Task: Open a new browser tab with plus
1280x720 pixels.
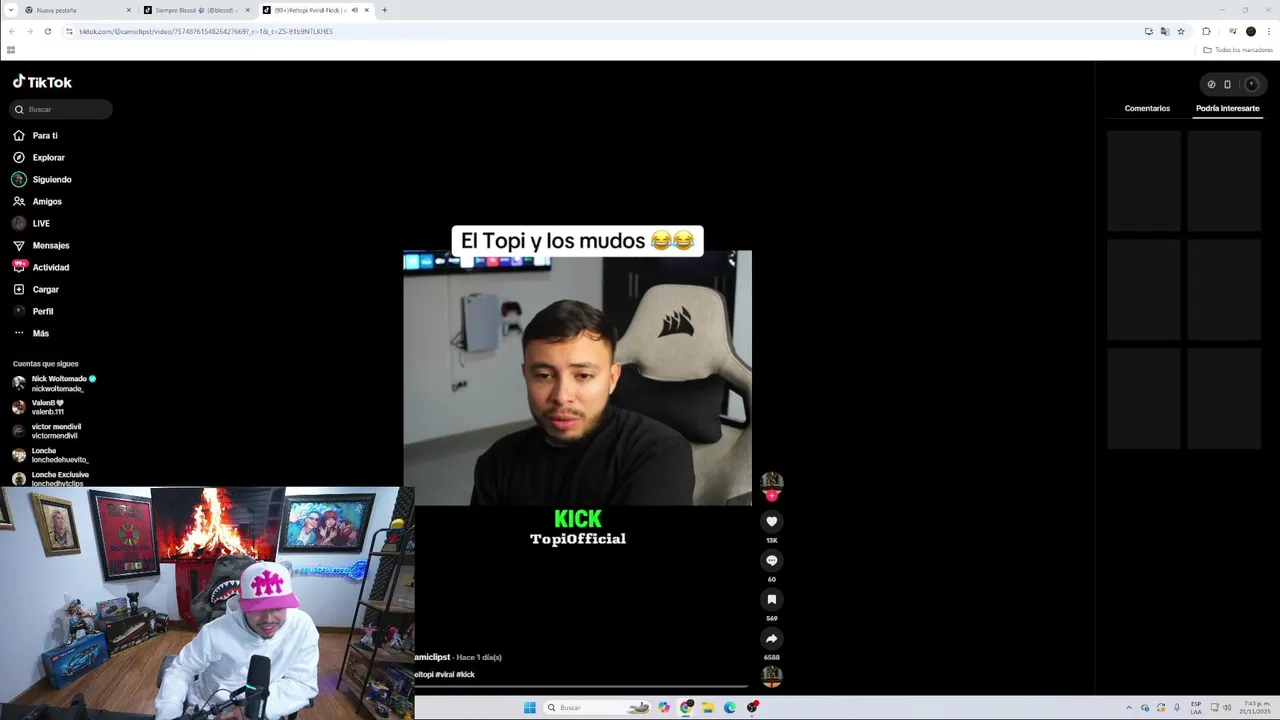Action: (x=384, y=10)
